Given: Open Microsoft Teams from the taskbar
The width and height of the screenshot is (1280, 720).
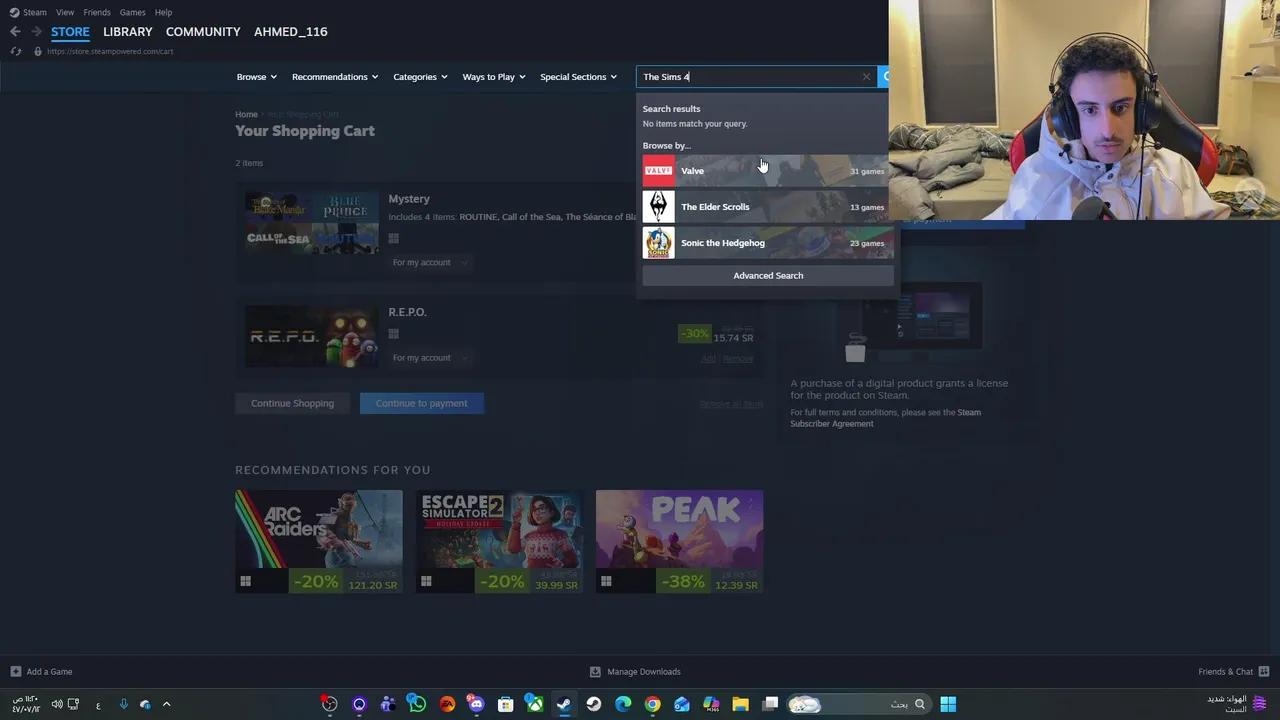Looking at the screenshot, I should pos(388,704).
